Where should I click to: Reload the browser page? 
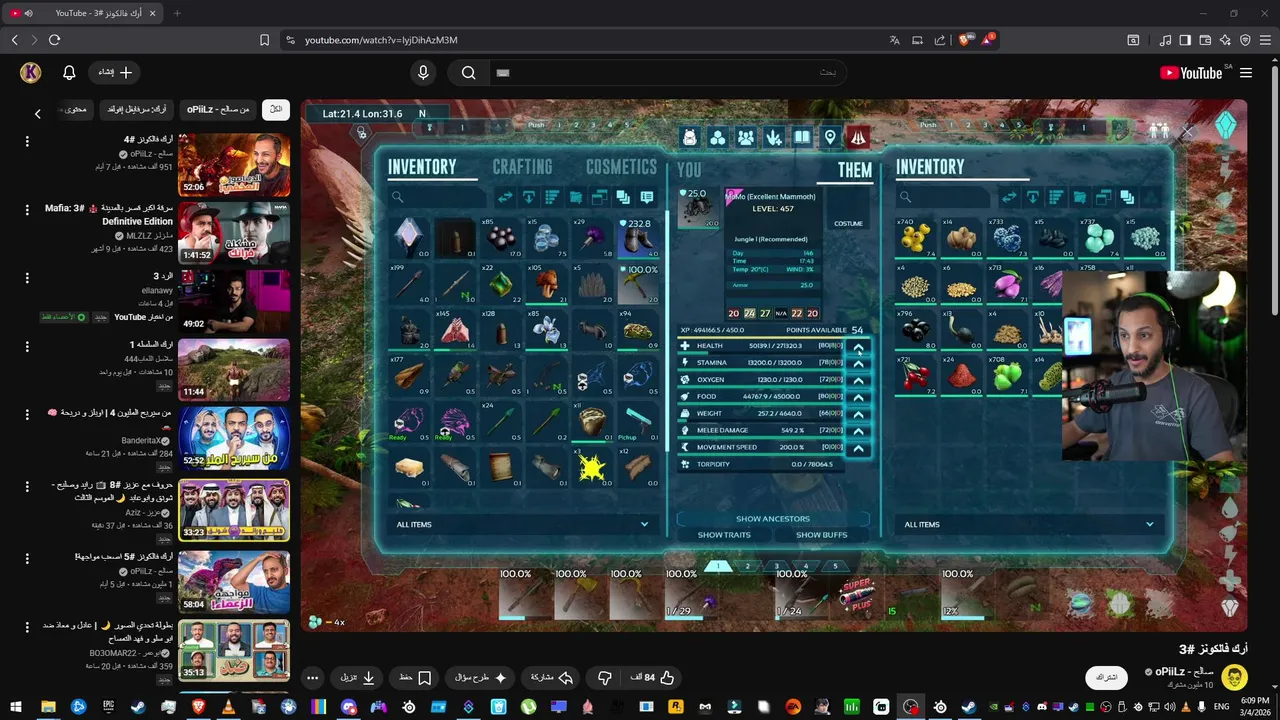click(x=54, y=40)
